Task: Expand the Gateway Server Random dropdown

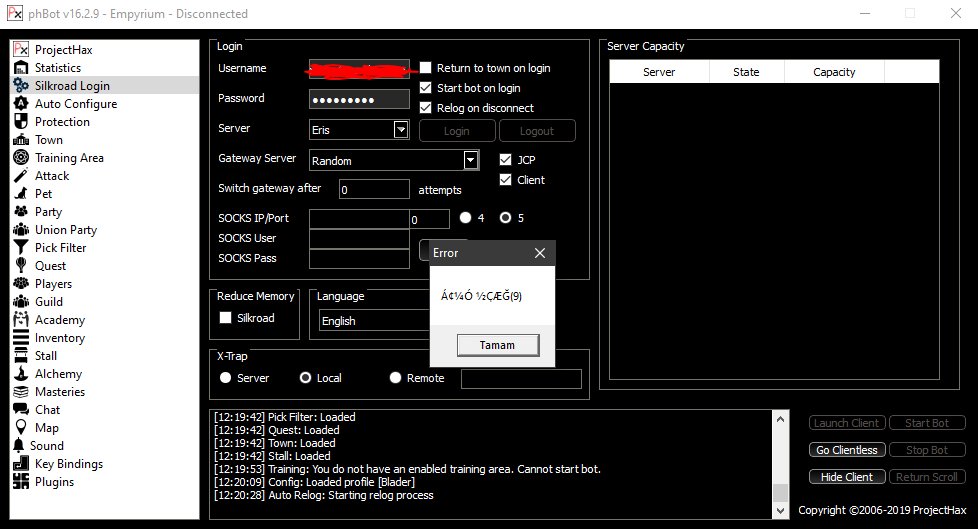Action: click(x=471, y=160)
